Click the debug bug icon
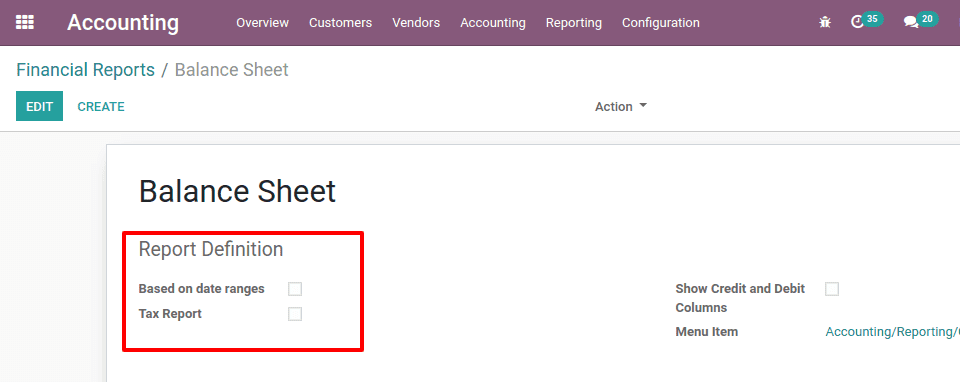Image resolution: width=960 pixels, height=382 pixels. click(825, 23)
